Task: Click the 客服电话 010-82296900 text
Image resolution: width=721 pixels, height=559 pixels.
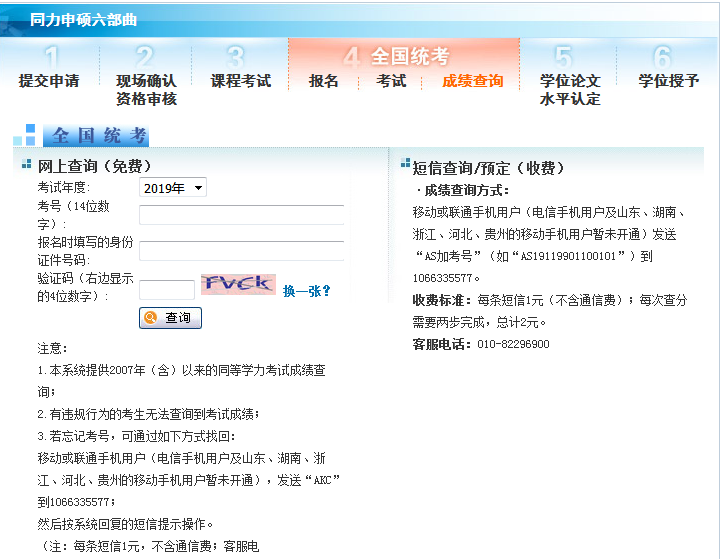Action: 481,344
